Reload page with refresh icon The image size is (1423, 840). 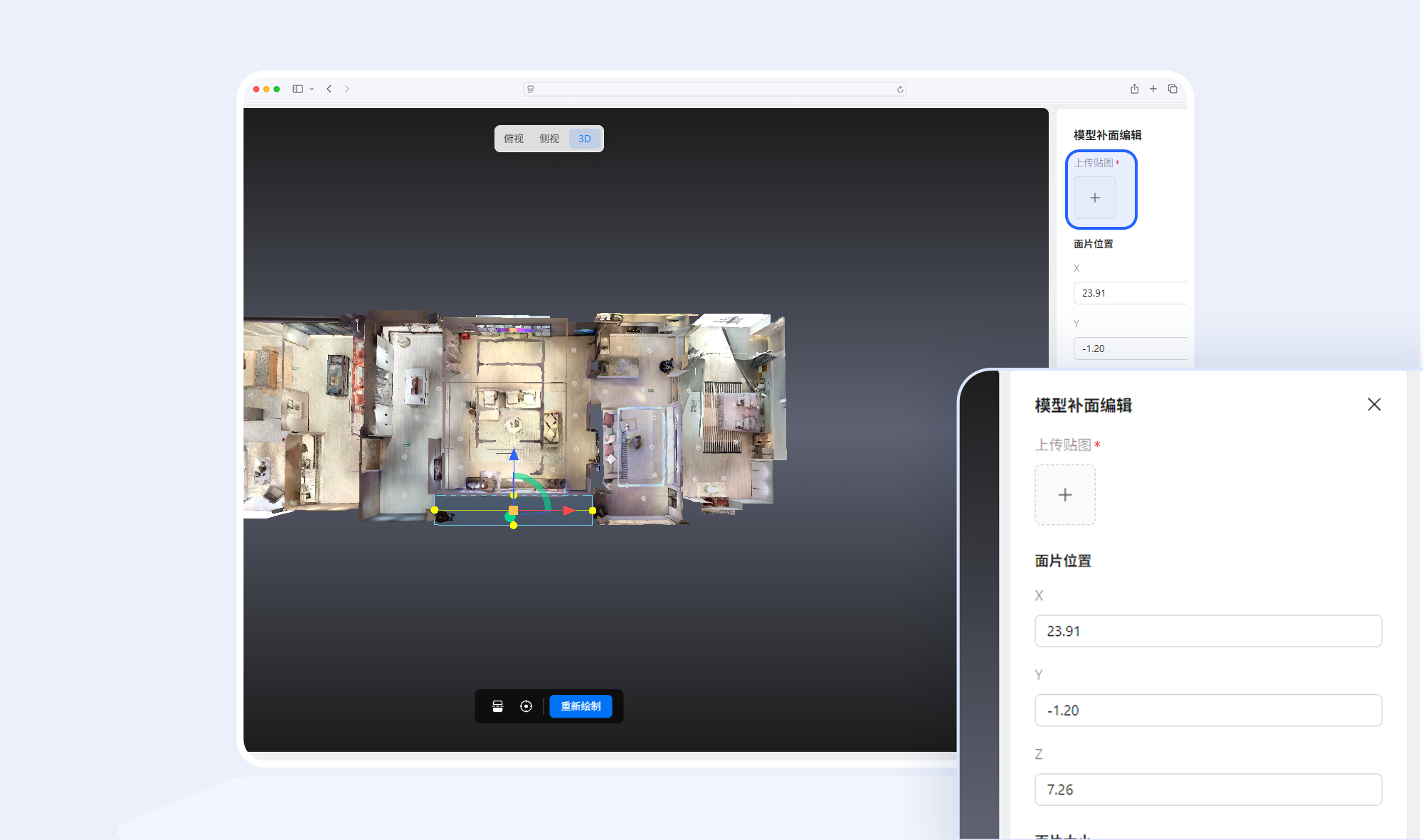900,90
